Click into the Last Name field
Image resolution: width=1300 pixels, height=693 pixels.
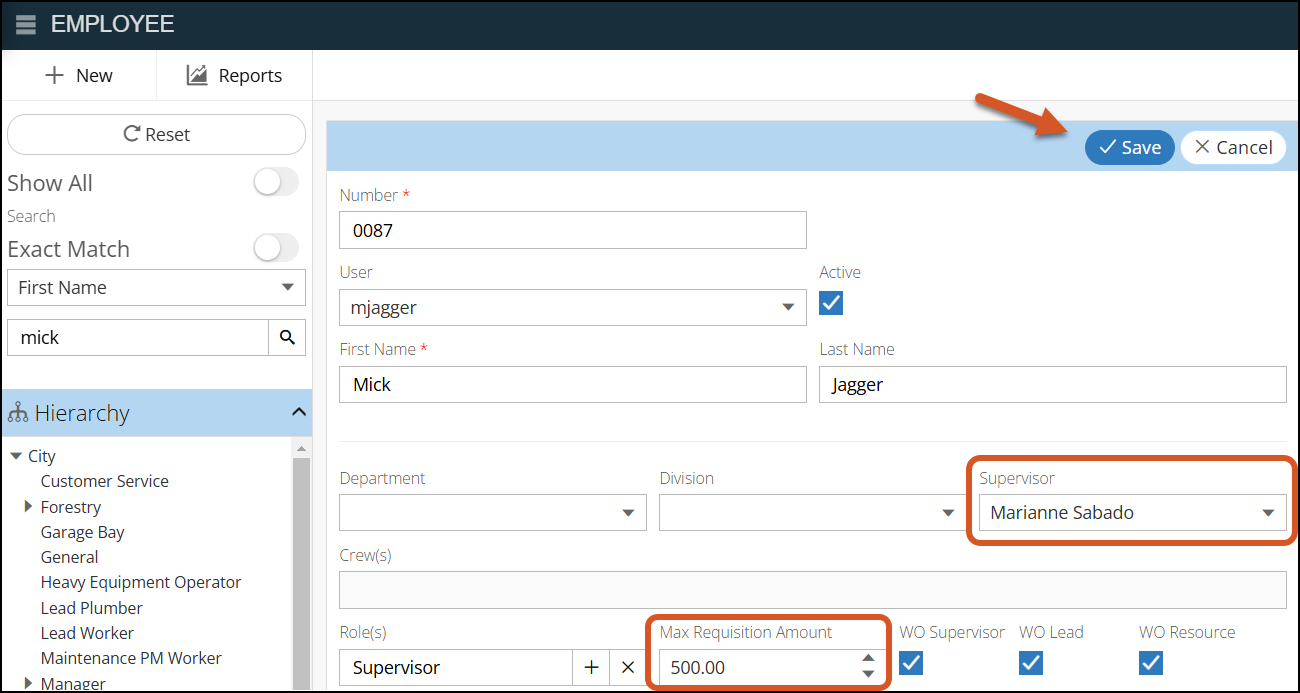pos(1052,385)
